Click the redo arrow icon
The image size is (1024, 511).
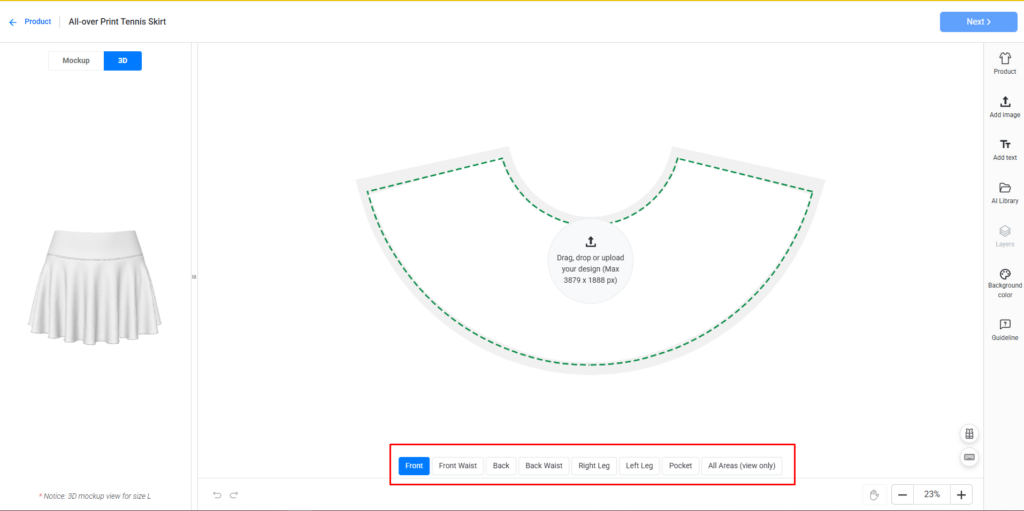[x=234, y=495]
